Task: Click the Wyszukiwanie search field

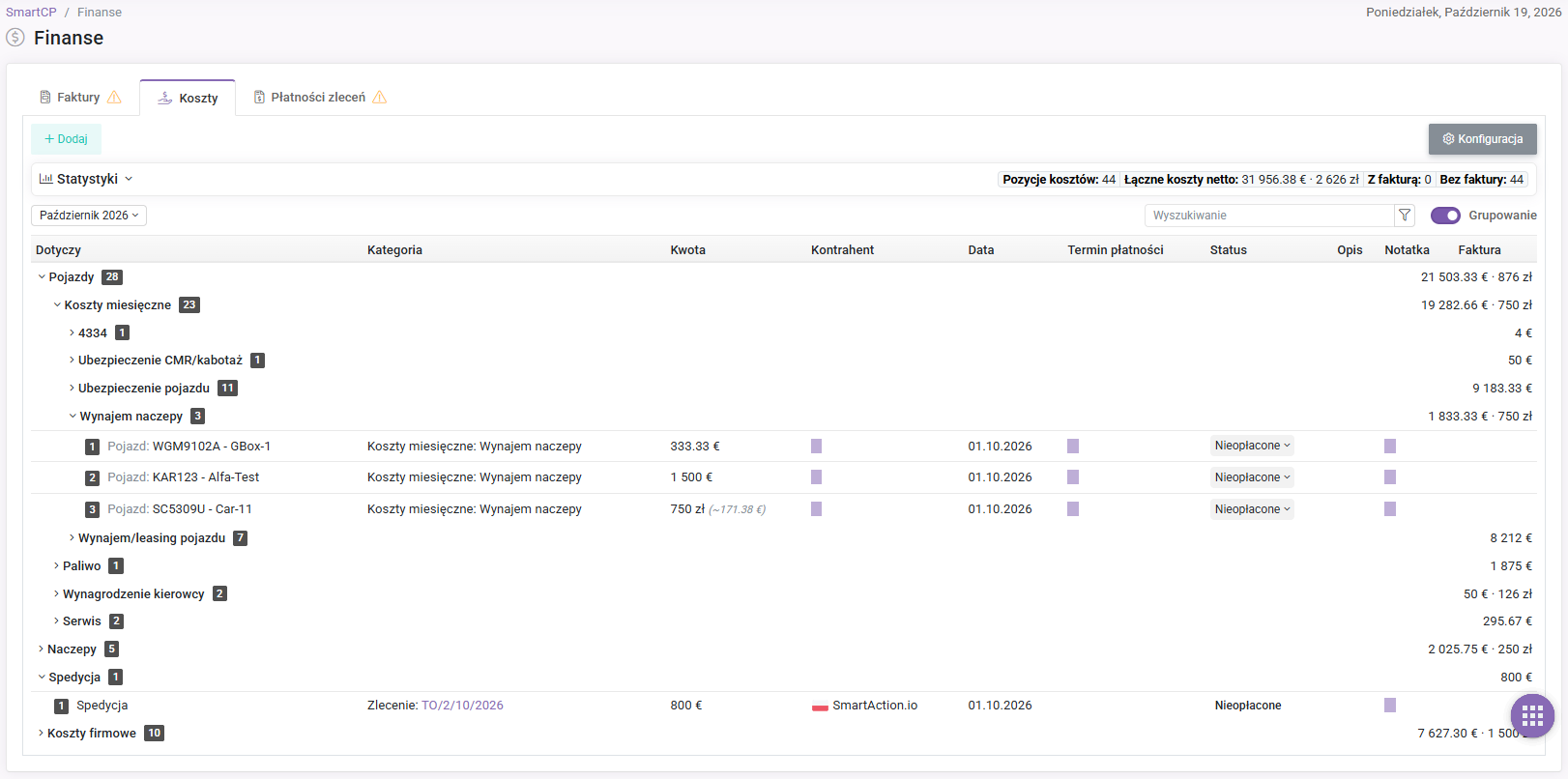Action: pyautogui.click(x=1268, y=216)
